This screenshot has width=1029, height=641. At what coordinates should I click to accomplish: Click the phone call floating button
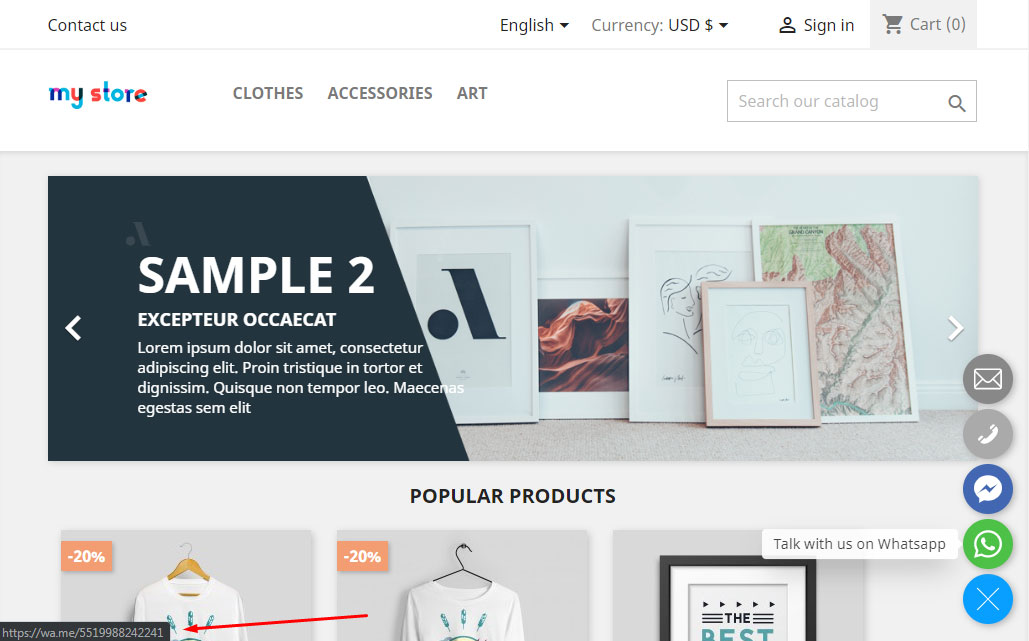click(988, 434)
